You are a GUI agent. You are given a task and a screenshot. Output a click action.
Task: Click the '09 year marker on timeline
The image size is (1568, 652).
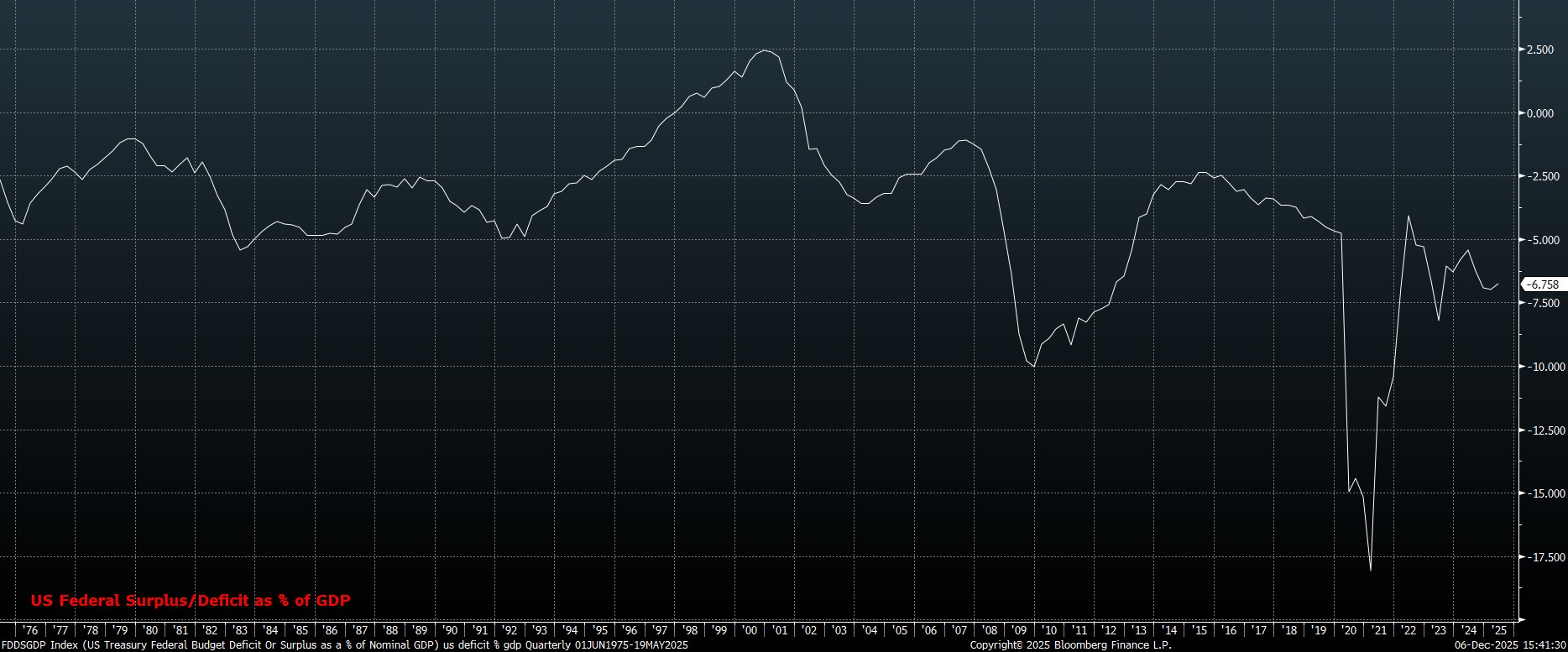click(x=1019, y=630)
